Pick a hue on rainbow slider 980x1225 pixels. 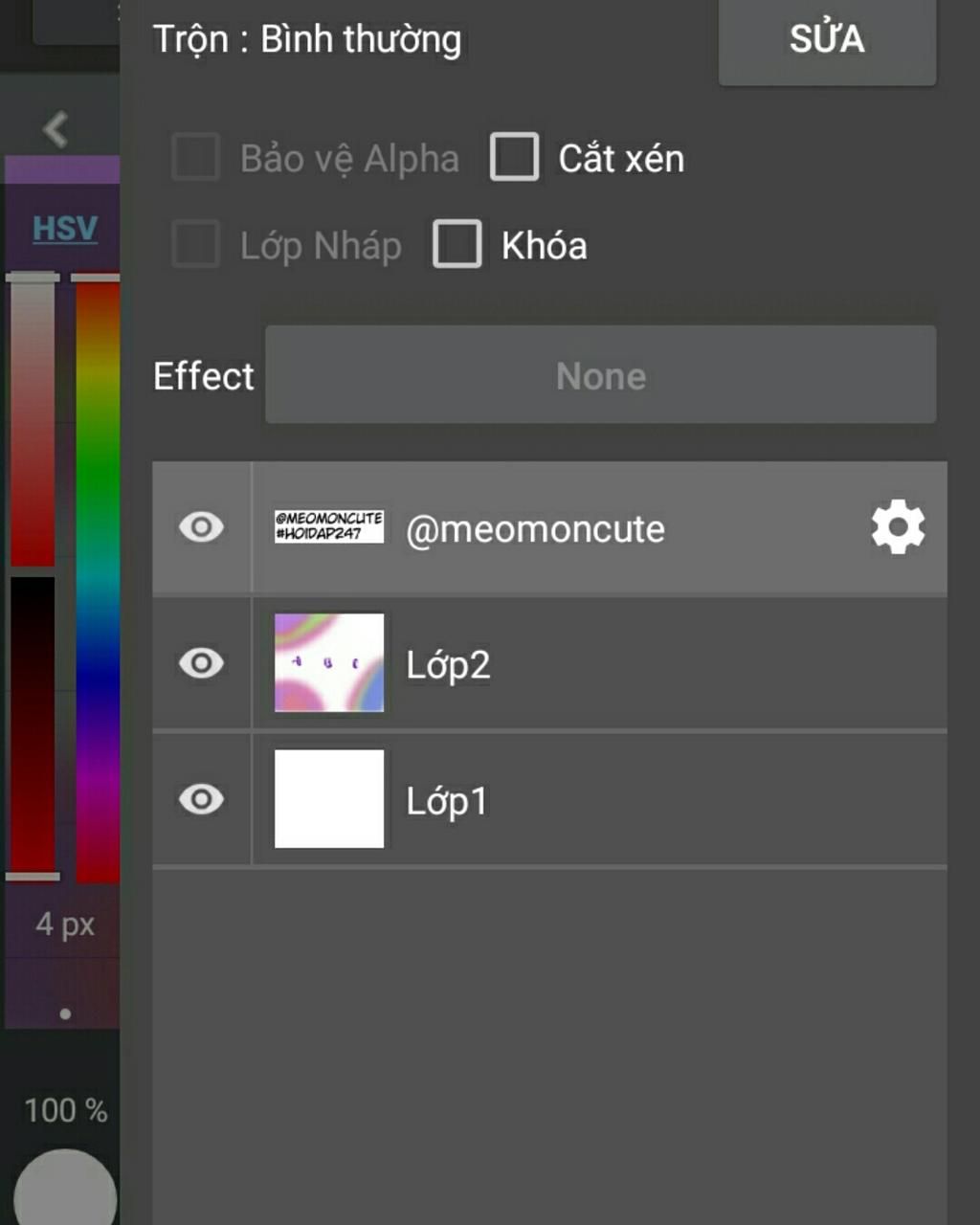click(98, 579)
